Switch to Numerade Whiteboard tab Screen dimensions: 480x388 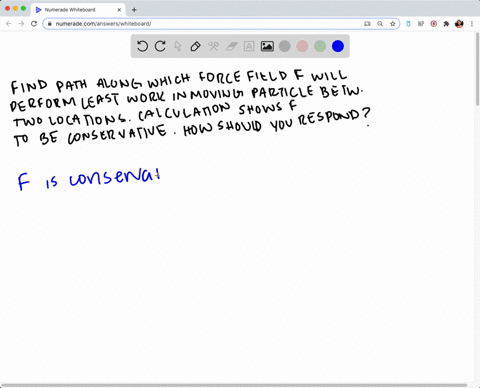(78, 10)
